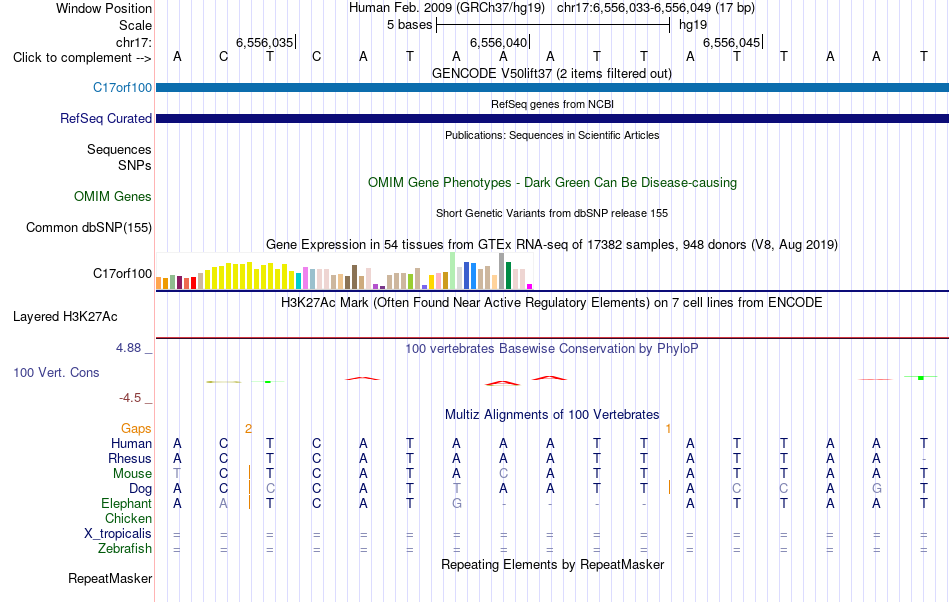The width and height of the screenshot is (950, 602).
Task: Click the -4.5 PhyloP lower limit value
Action: 130,397
